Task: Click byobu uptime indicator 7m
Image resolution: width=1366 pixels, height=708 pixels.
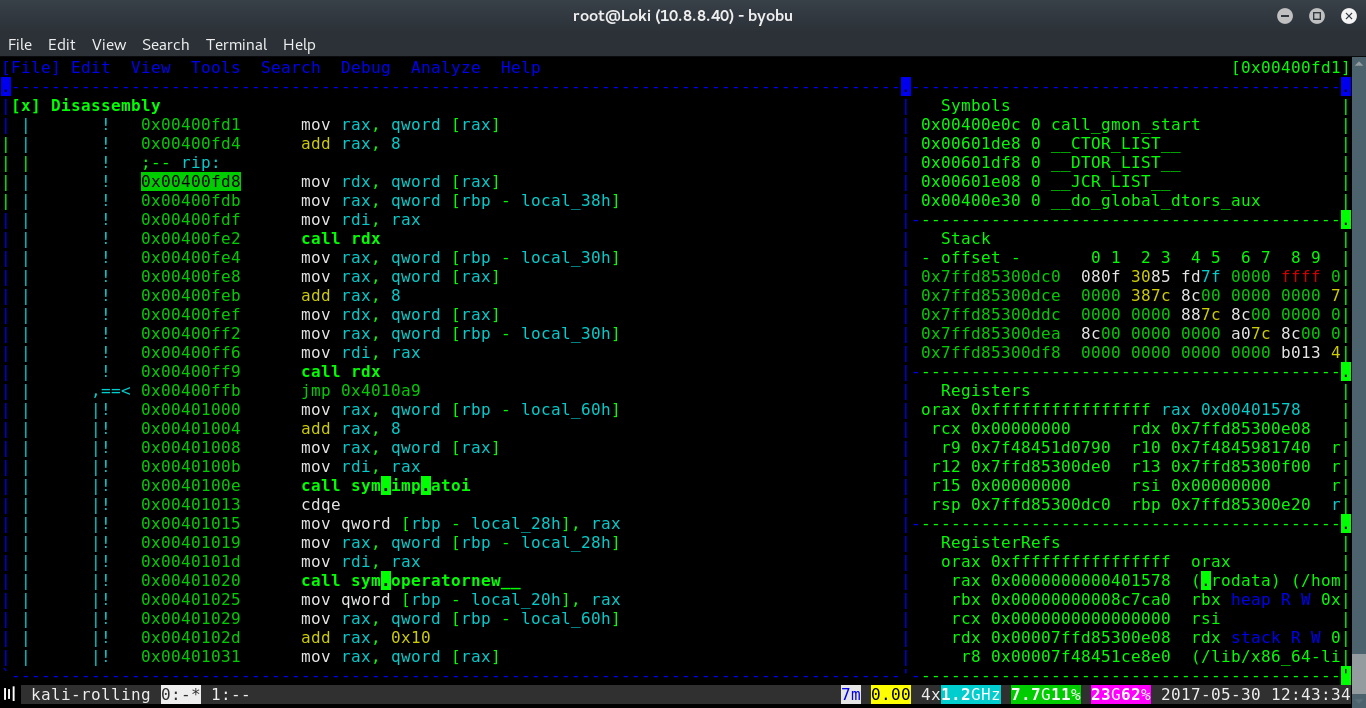Action: coord(851,694)
